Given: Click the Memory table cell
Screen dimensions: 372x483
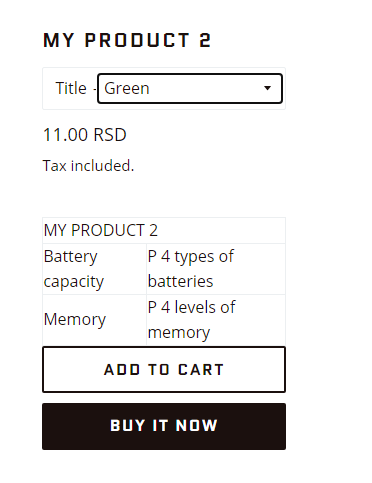Looking at the screenshot, I should point(94,320).
